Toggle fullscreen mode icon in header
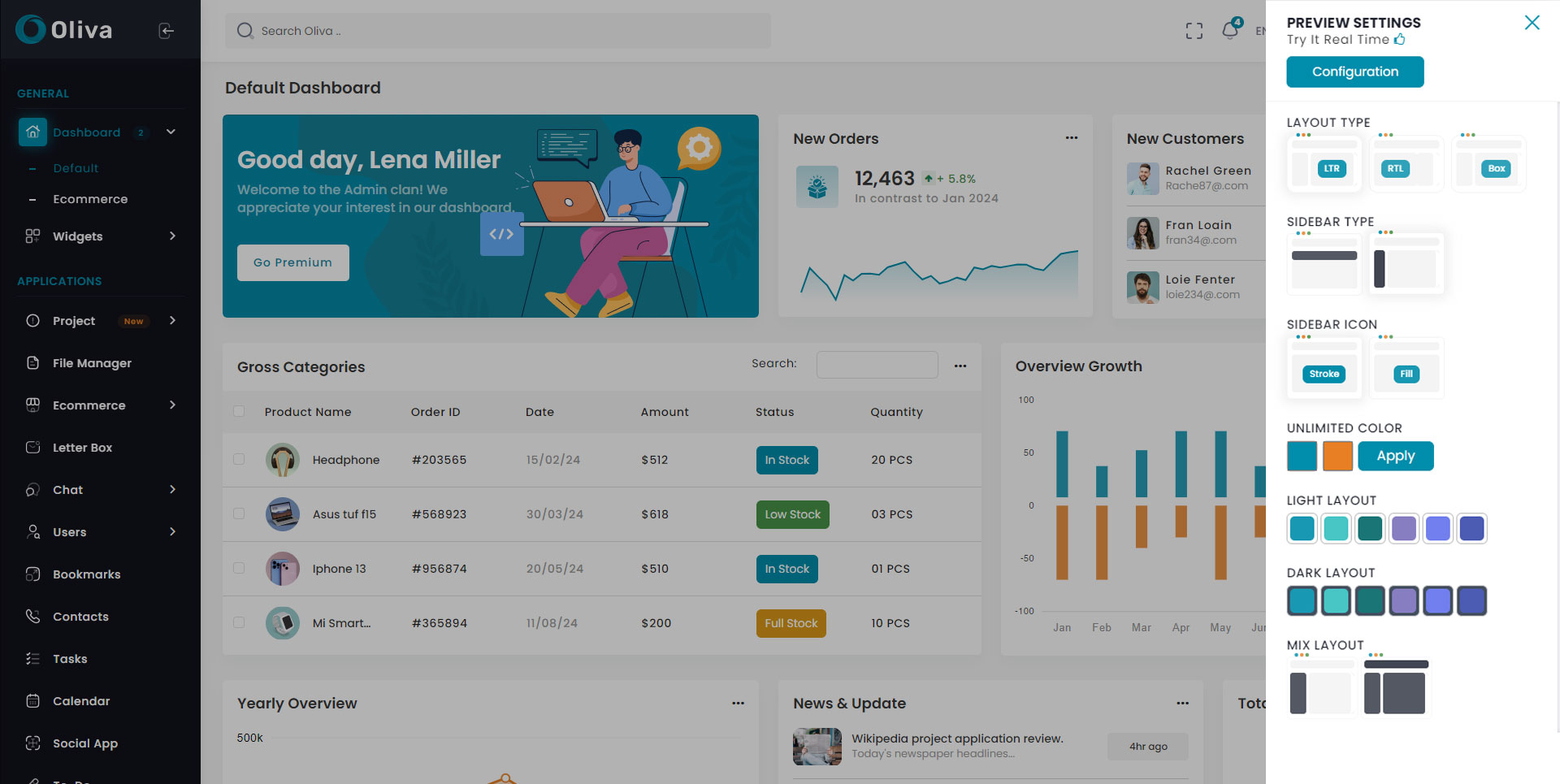 1194,31
